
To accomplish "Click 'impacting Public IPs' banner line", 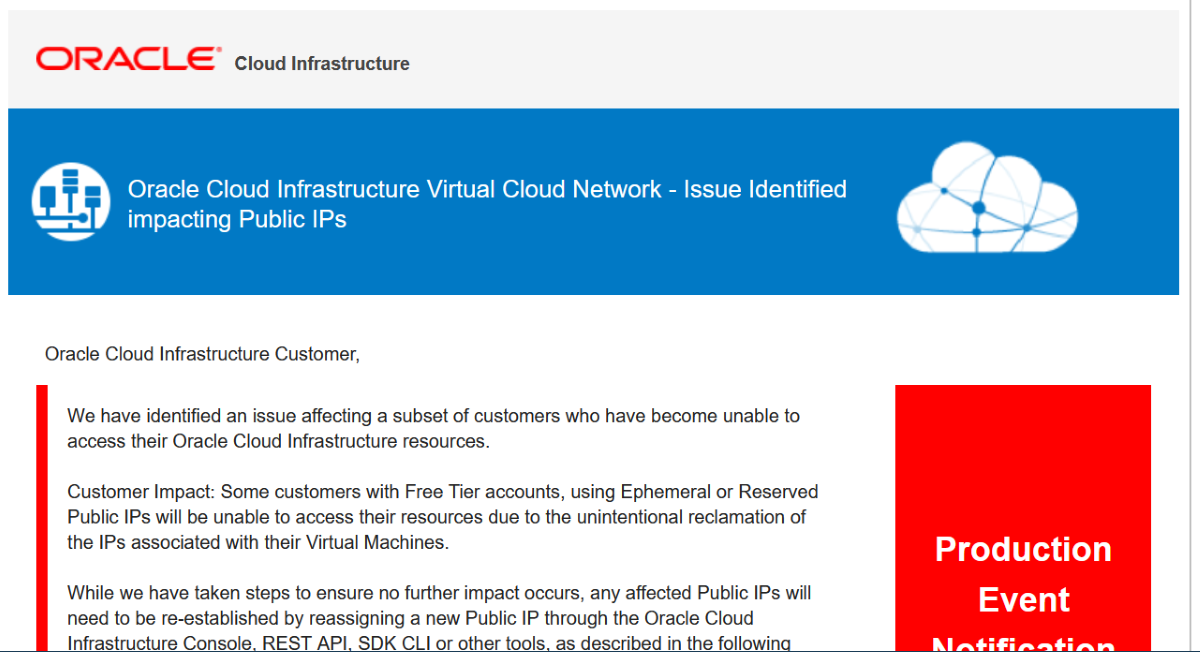I will pyautogui.click(x=237, y=219).
